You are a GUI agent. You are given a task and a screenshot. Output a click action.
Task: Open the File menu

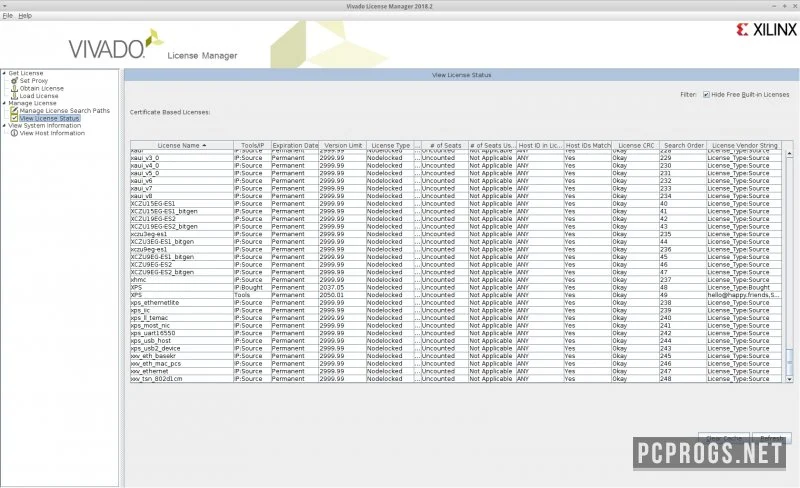point(8,16)
